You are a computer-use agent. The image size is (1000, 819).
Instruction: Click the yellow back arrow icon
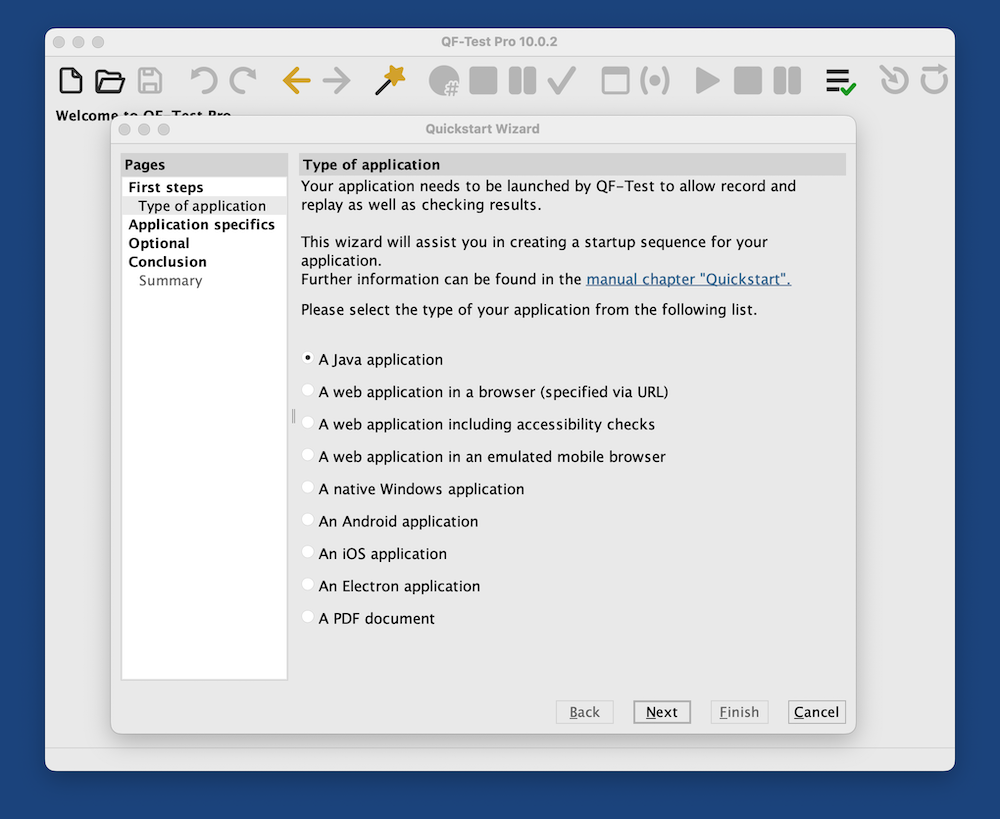pos(296,81)
